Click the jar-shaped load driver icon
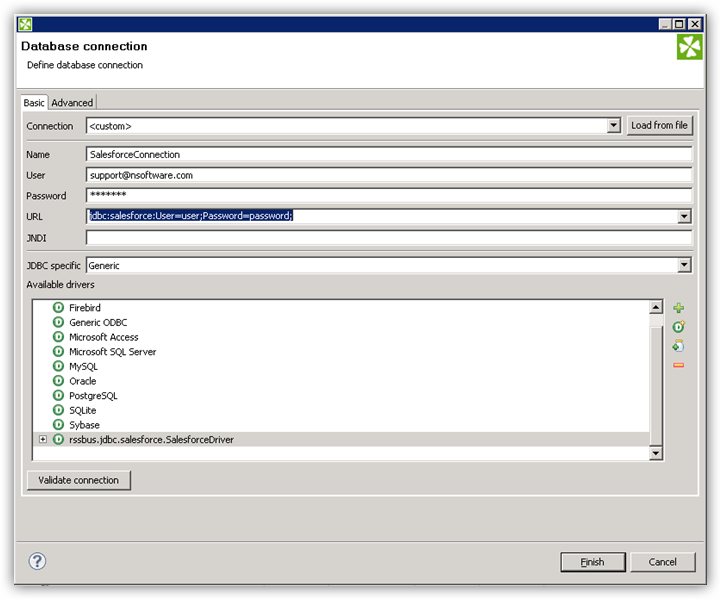The width and height of the screenshot is (721, 600). [x=679, y=346]
